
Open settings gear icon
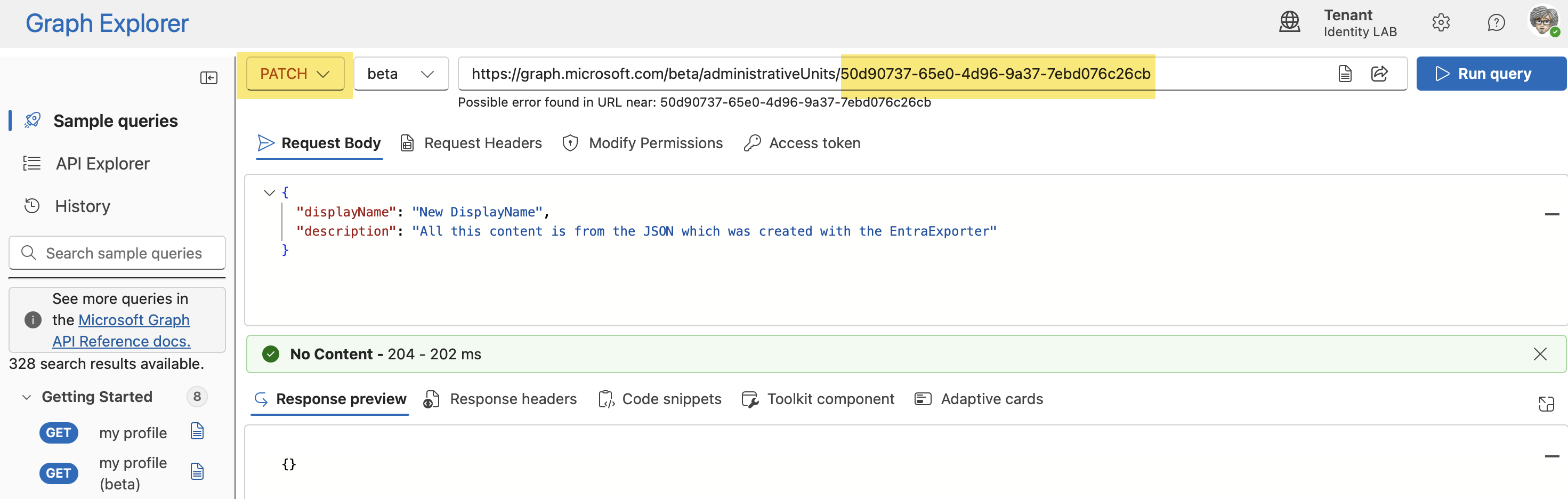coord(1441,23)
